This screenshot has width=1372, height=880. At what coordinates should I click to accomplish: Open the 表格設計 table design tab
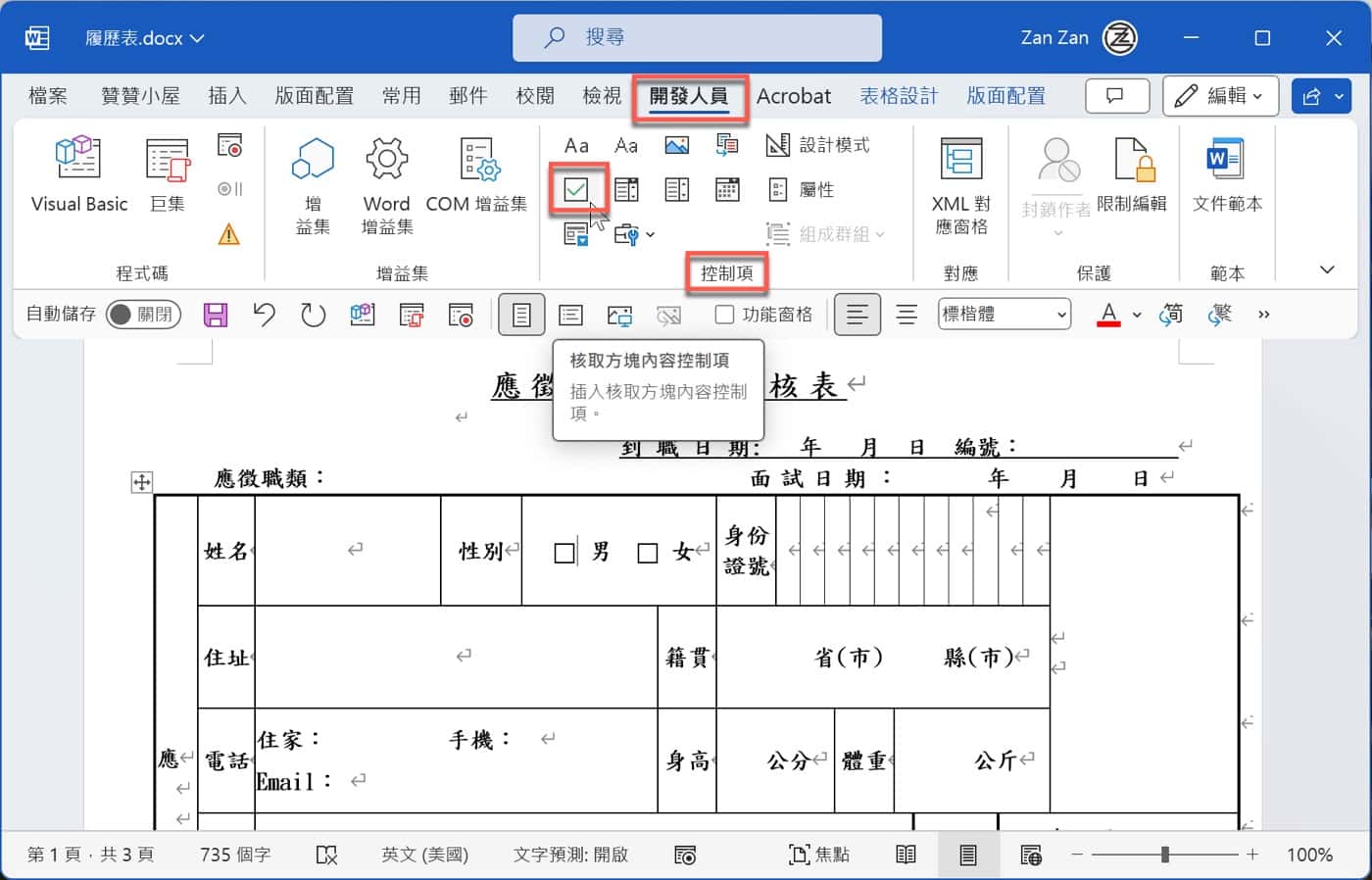coord(899,96)
